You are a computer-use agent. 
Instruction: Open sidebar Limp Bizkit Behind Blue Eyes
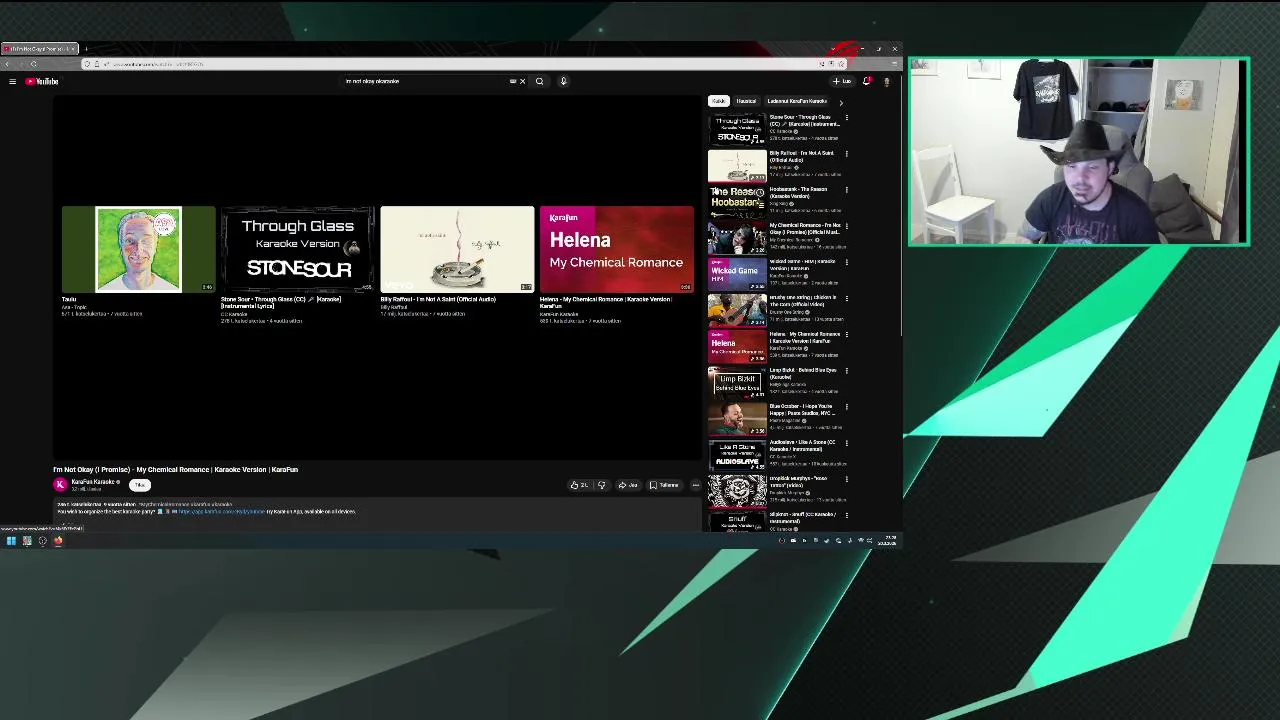tap(737, 383)
